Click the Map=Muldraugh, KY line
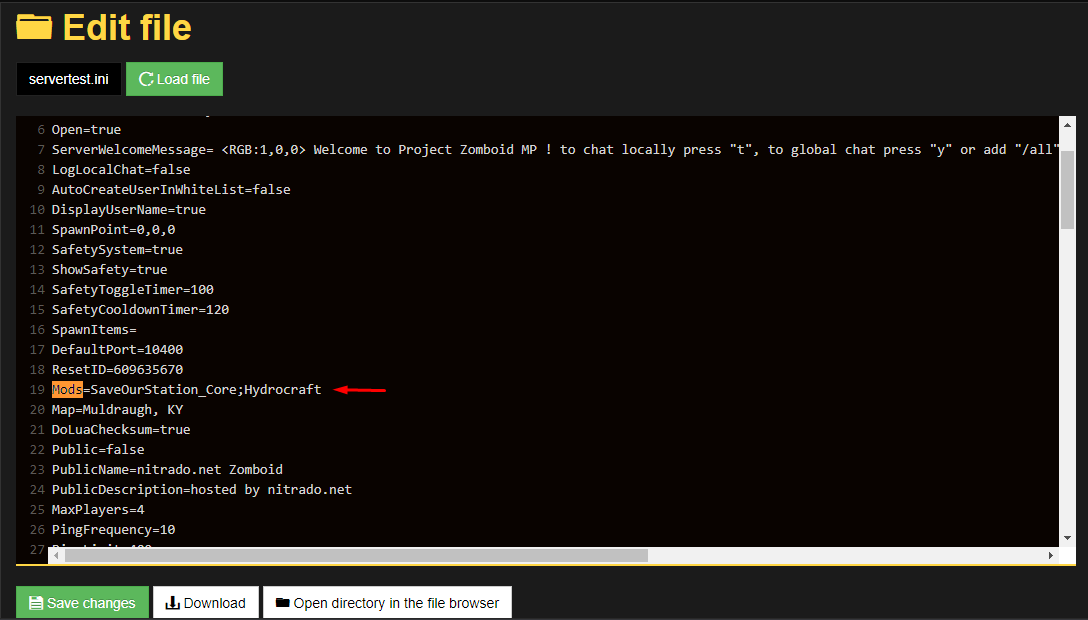Viewport: 1088px width, 620px height. click(117, 410)
